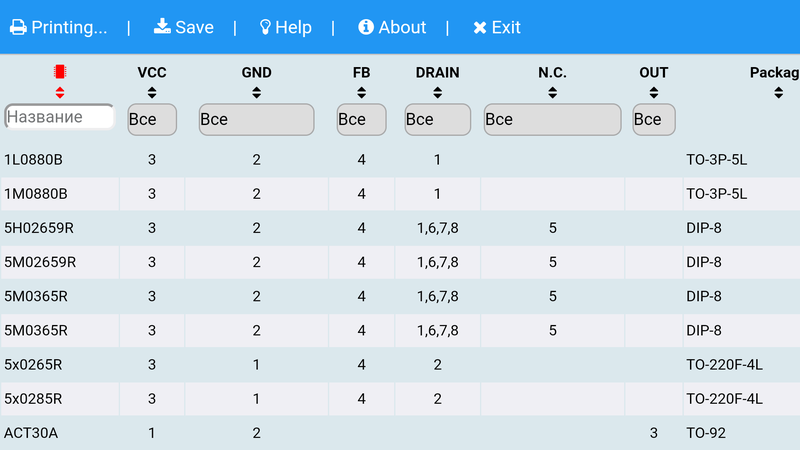Sort the Package column with its arrows

click(x=778, y=93)
